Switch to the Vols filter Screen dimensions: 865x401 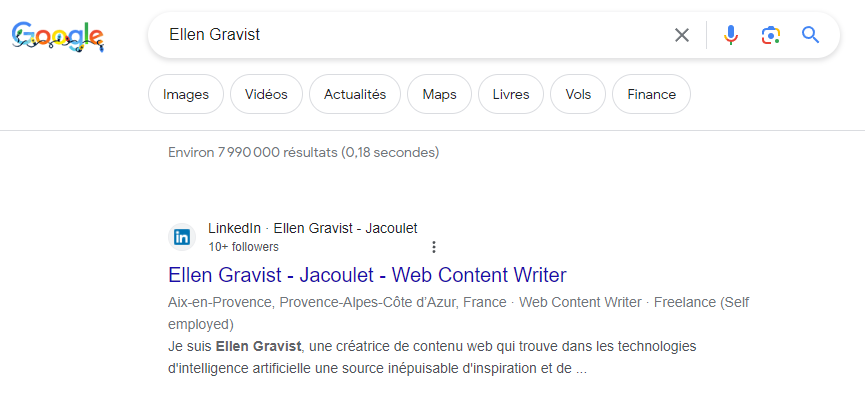point(578,94)
